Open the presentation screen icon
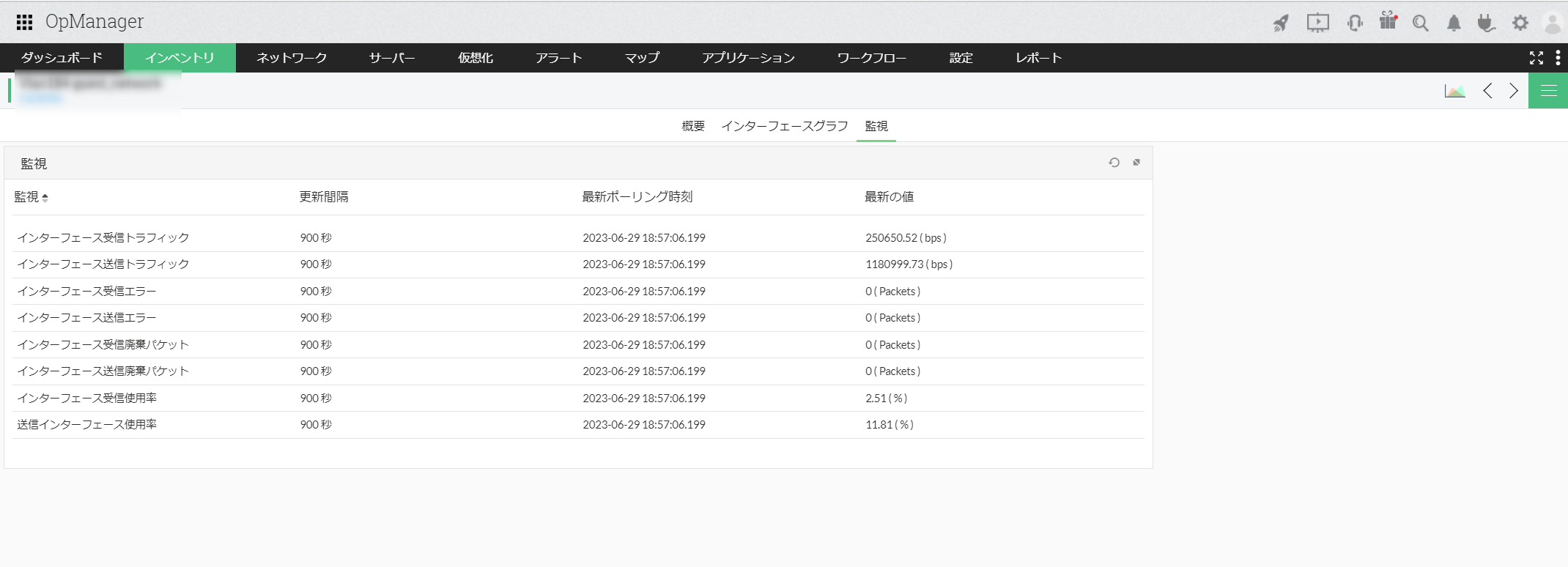 1317,23
